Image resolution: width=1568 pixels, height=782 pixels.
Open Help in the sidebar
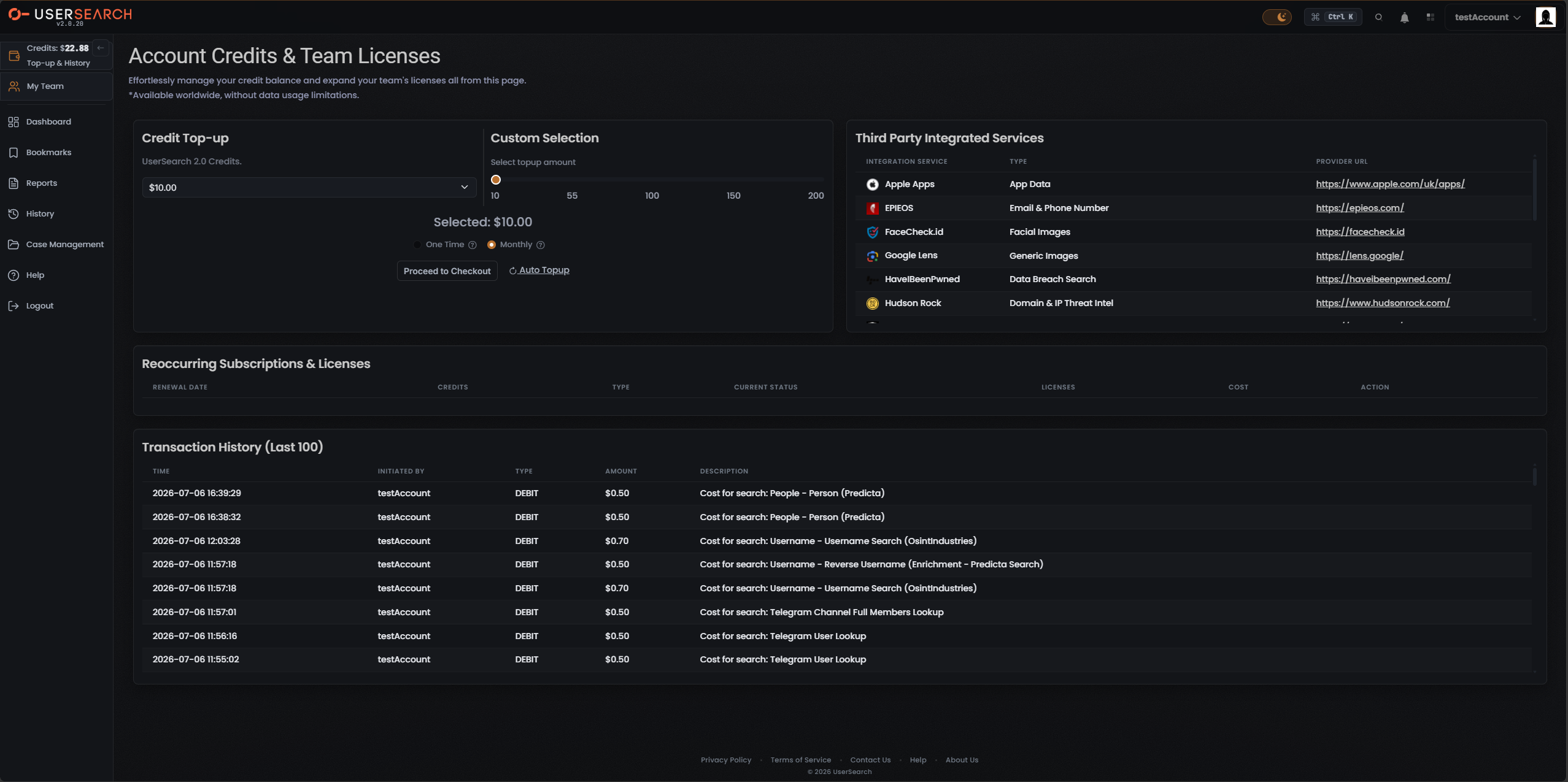coord(35,275)
